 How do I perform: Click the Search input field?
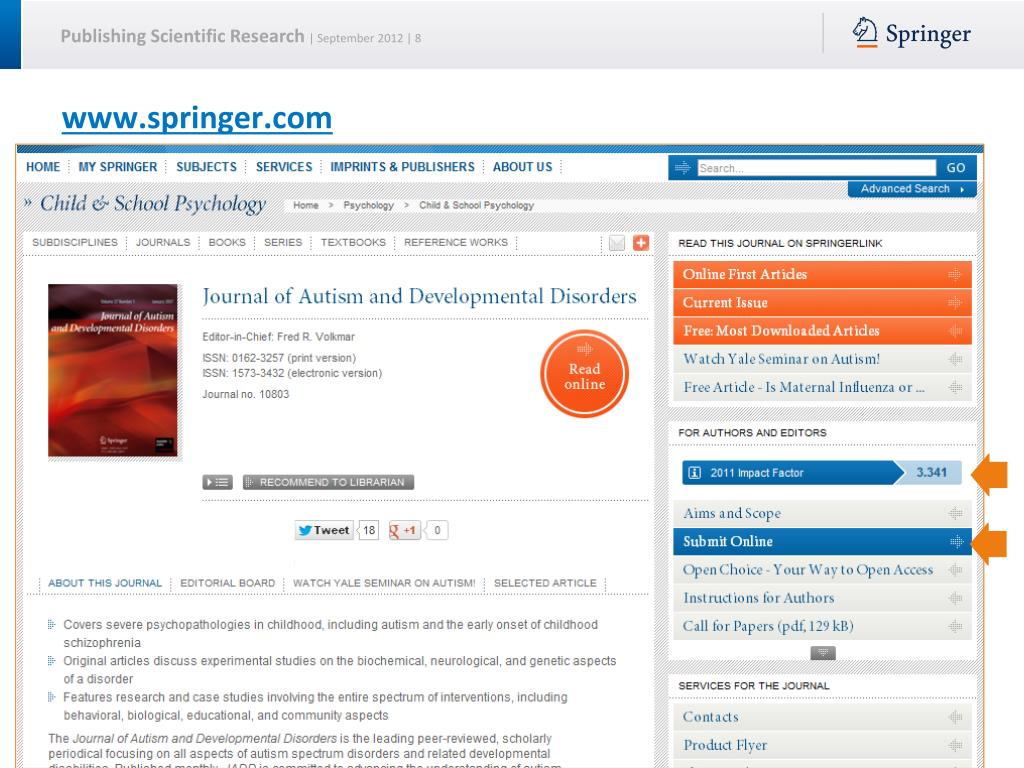click(x=816, y=168)
